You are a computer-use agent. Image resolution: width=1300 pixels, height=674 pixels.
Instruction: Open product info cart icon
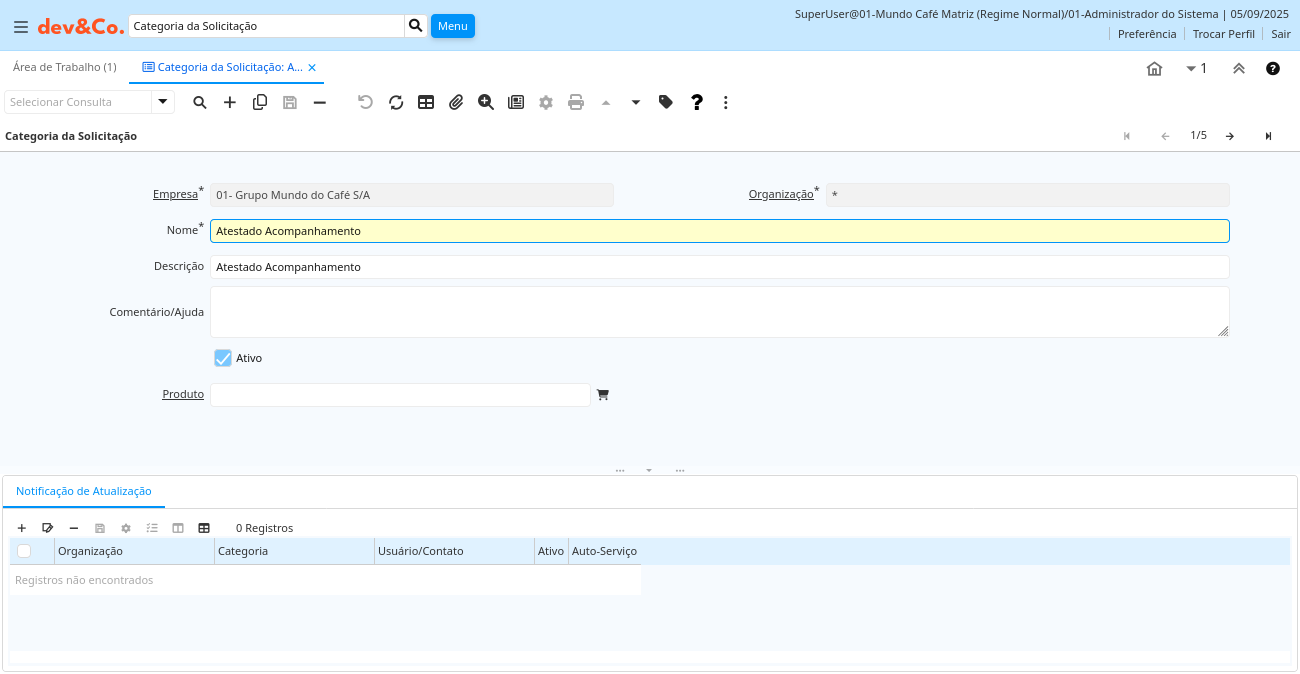pyautogui.click(x=602, y=395)
